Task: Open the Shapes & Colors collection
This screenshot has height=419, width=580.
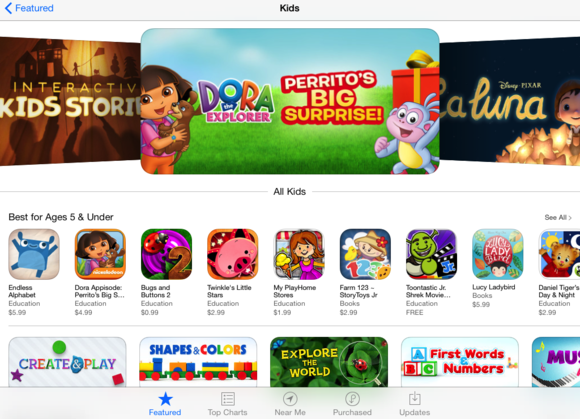Action: coord(198,362)
